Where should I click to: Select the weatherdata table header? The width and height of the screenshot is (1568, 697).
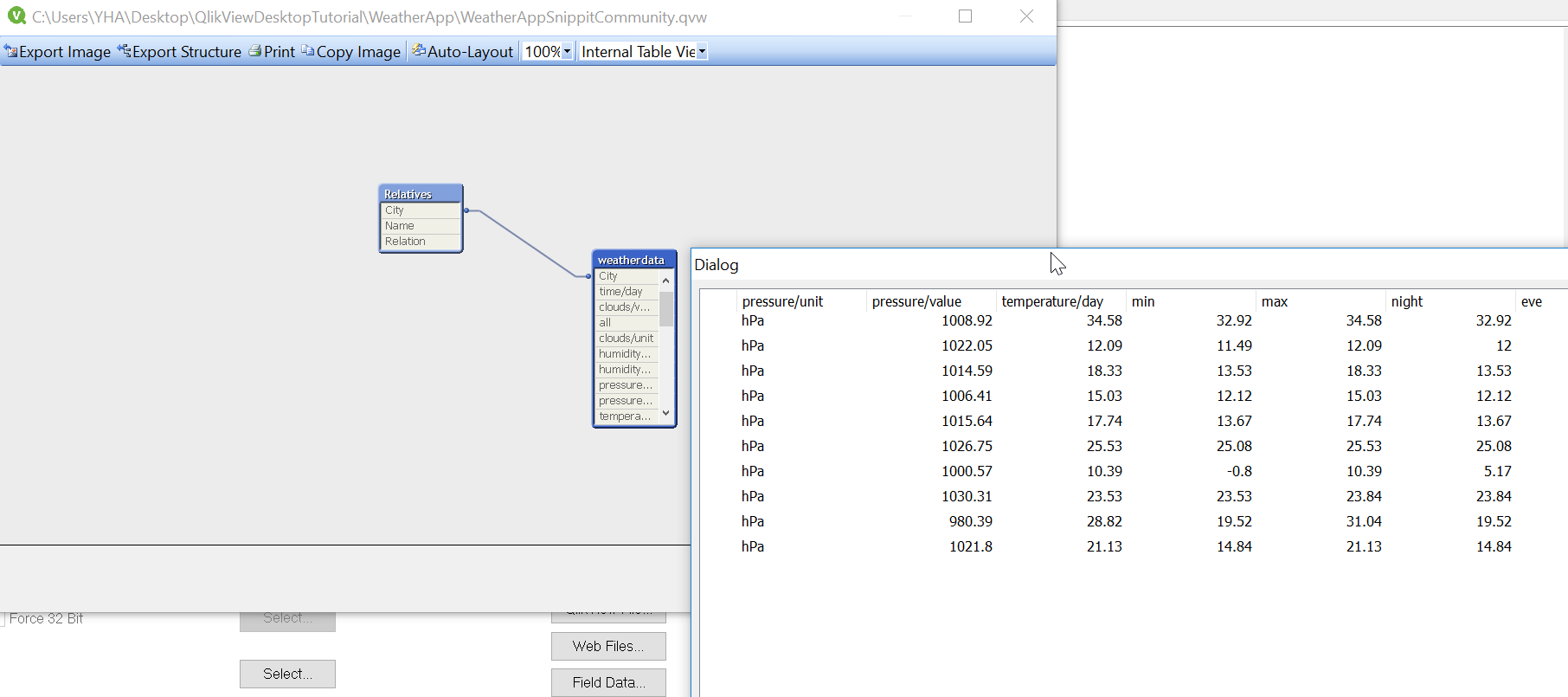coord(634,260)
